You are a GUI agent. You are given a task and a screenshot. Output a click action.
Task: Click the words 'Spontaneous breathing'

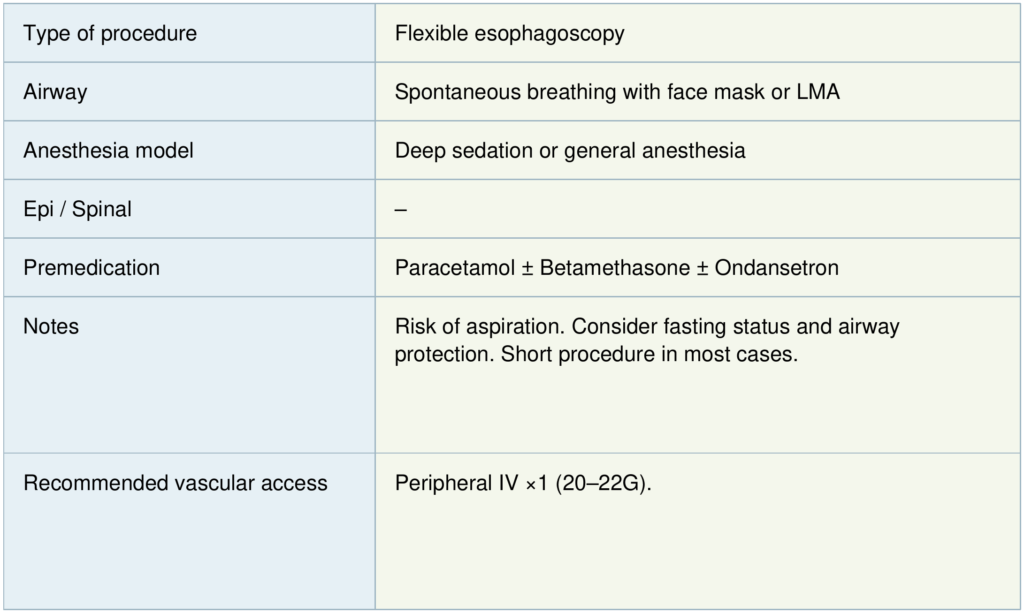[494, 92]
